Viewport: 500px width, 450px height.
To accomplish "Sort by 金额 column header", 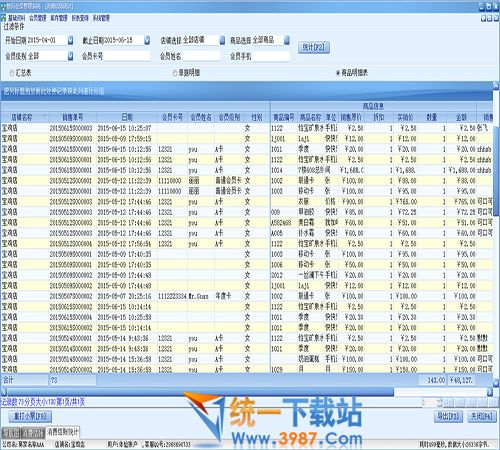I will tap(461, 117).
